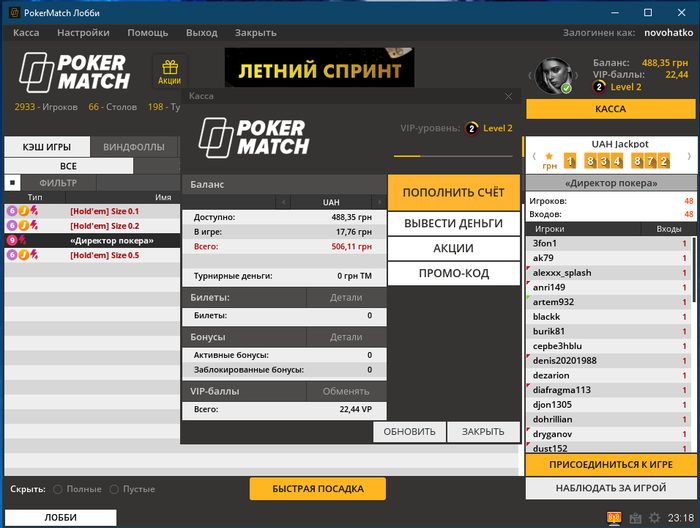The height and width of the screenshot is (528, 700).
Task: Open the ФИЛЬТР panel
Action: tap(58, 183)
